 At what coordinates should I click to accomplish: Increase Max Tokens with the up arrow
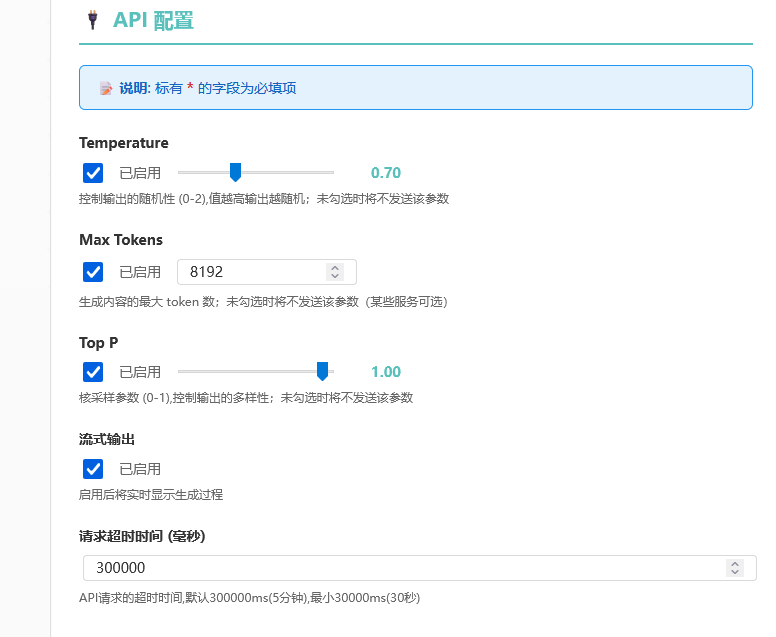(x=335, y=268)
